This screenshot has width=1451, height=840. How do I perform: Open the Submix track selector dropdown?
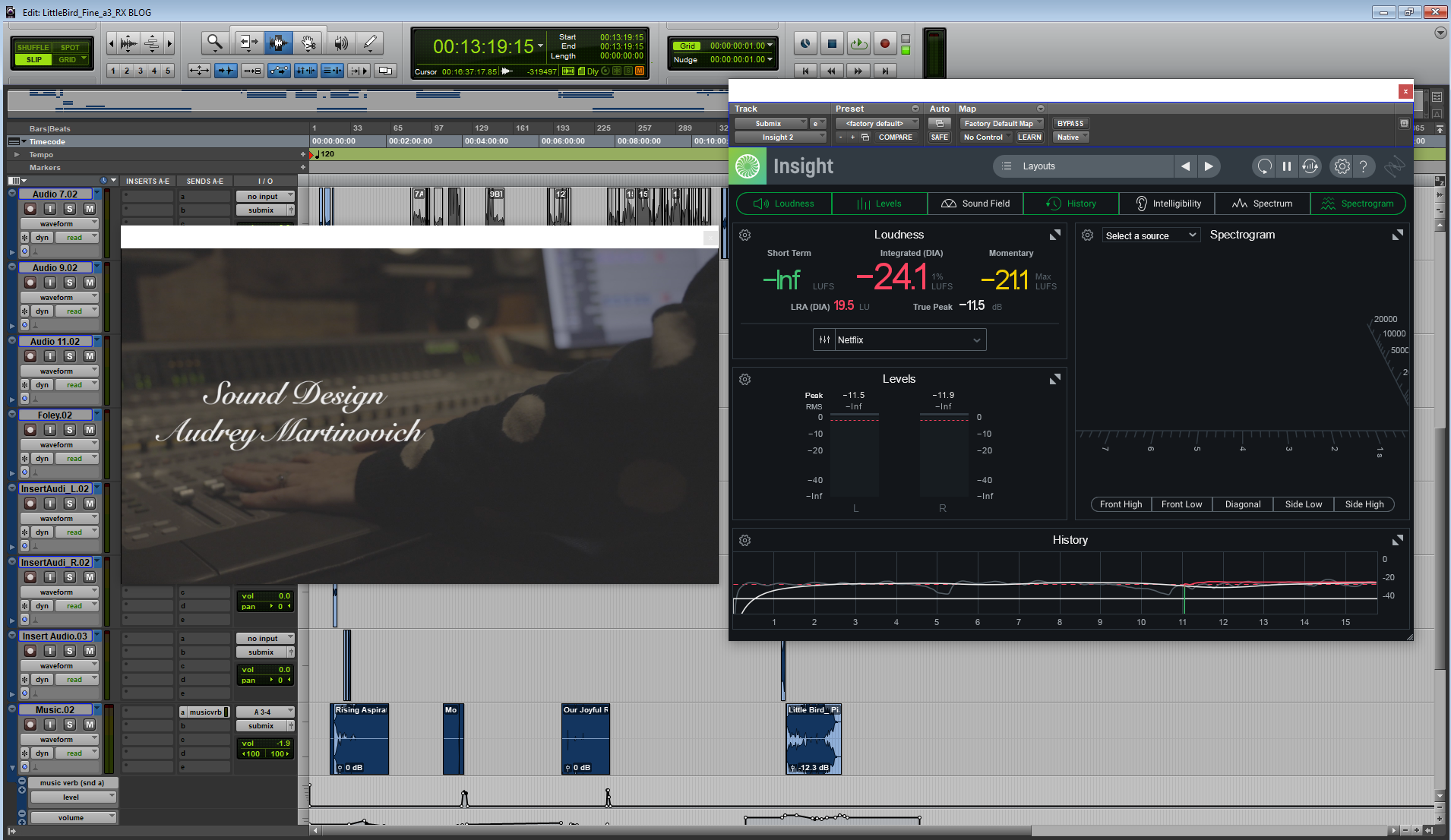coord(770,124)
